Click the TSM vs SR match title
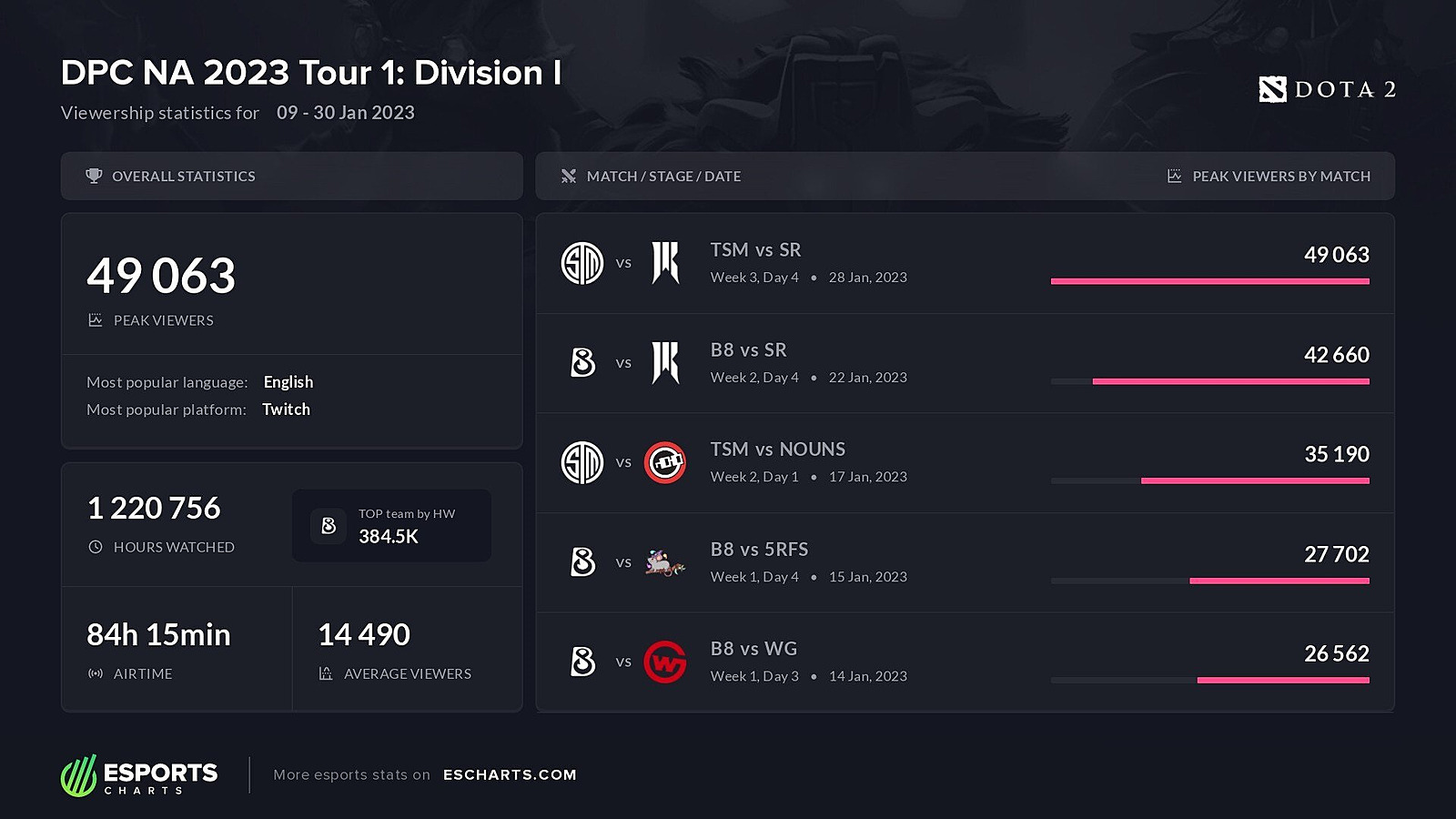This screenshot has width=1456, height=819. 755,249
